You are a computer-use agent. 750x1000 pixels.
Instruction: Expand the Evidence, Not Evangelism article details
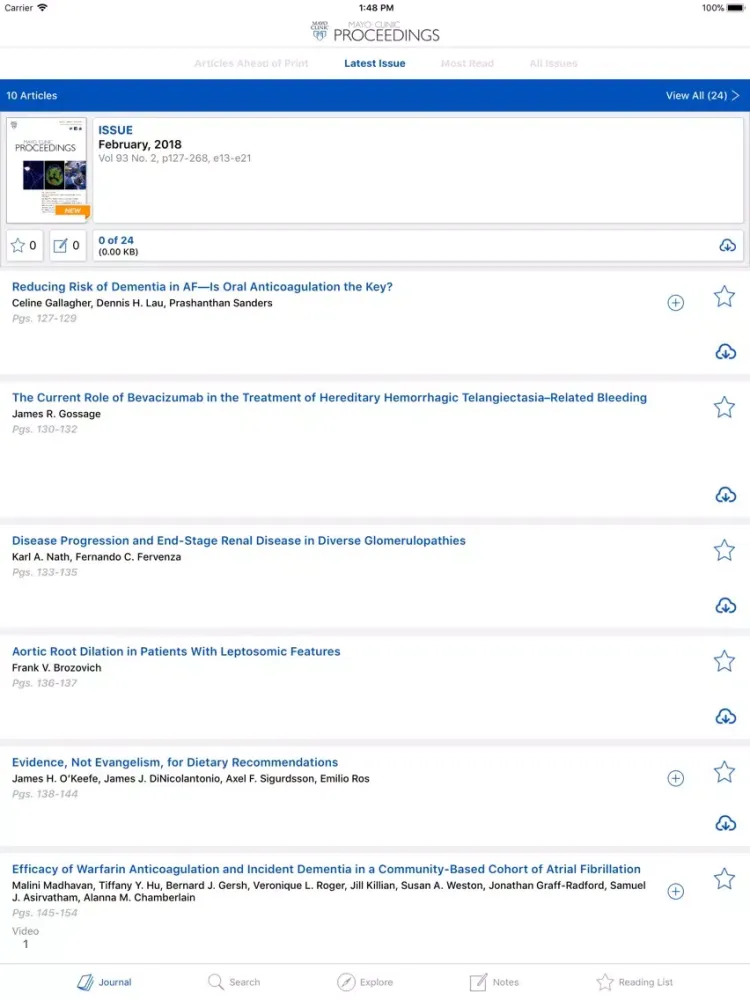tap(675, 778)
